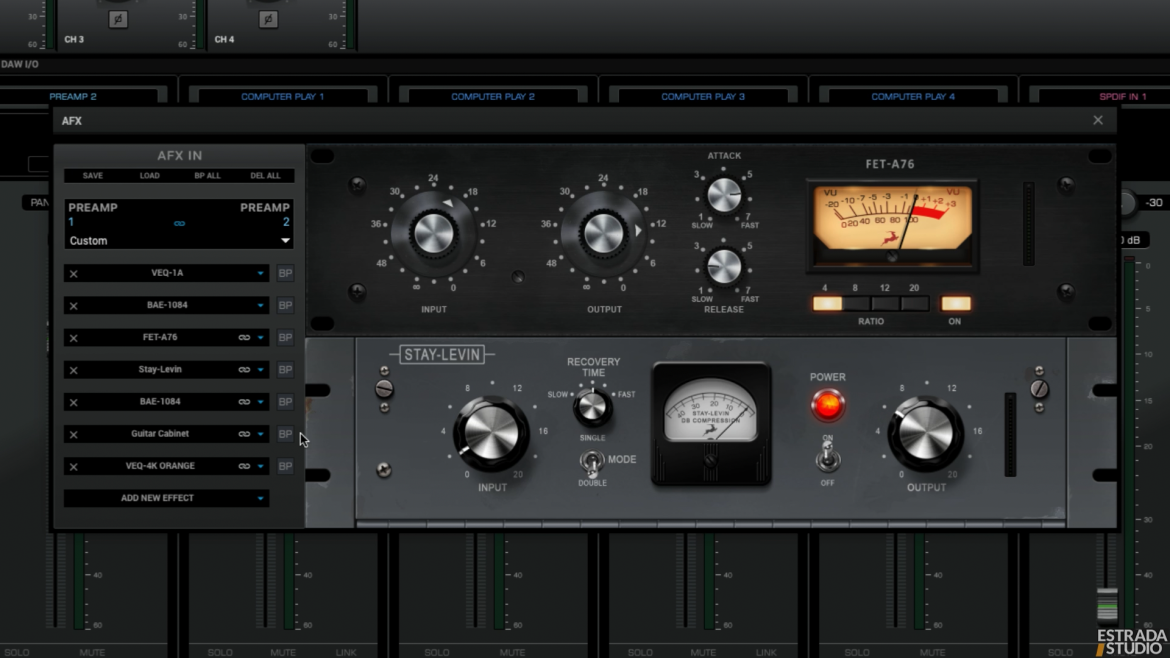Screen dimensions: 1170x658
Task: Bypass the first BAE-1084 effect with BP
Action: (285, 305)
